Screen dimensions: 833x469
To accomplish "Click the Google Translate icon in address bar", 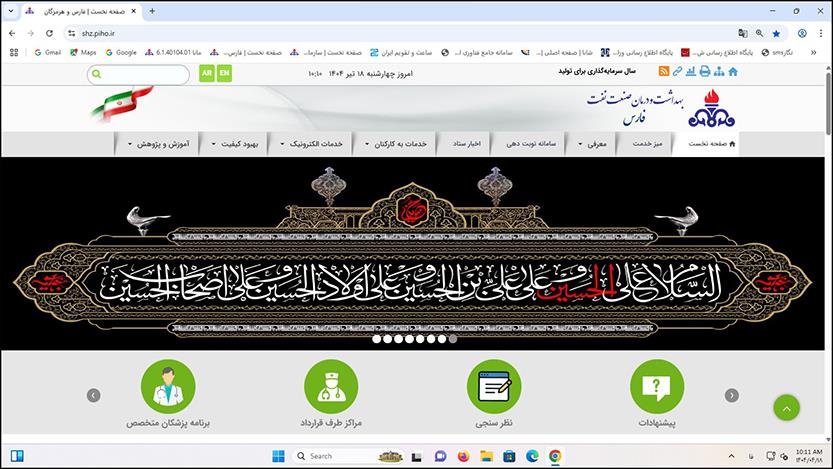I will click(743, 33).
